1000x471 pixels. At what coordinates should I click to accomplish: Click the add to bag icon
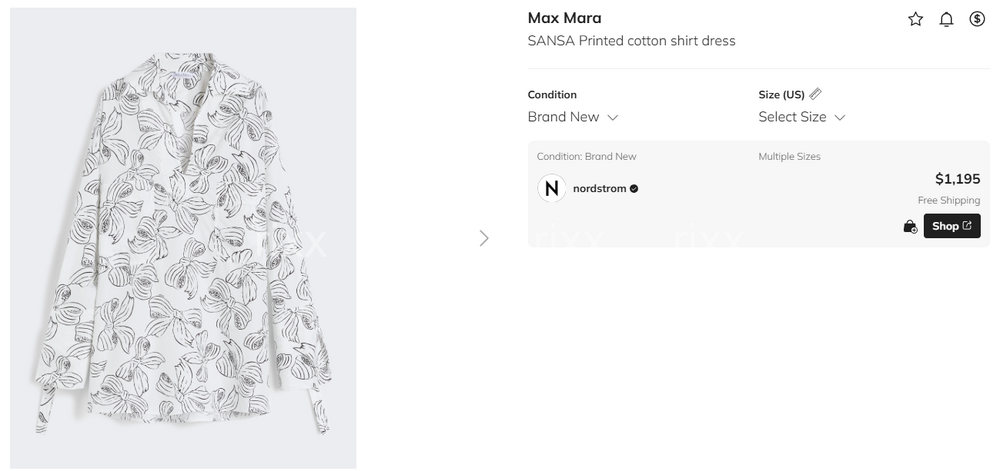coord(910,227)
